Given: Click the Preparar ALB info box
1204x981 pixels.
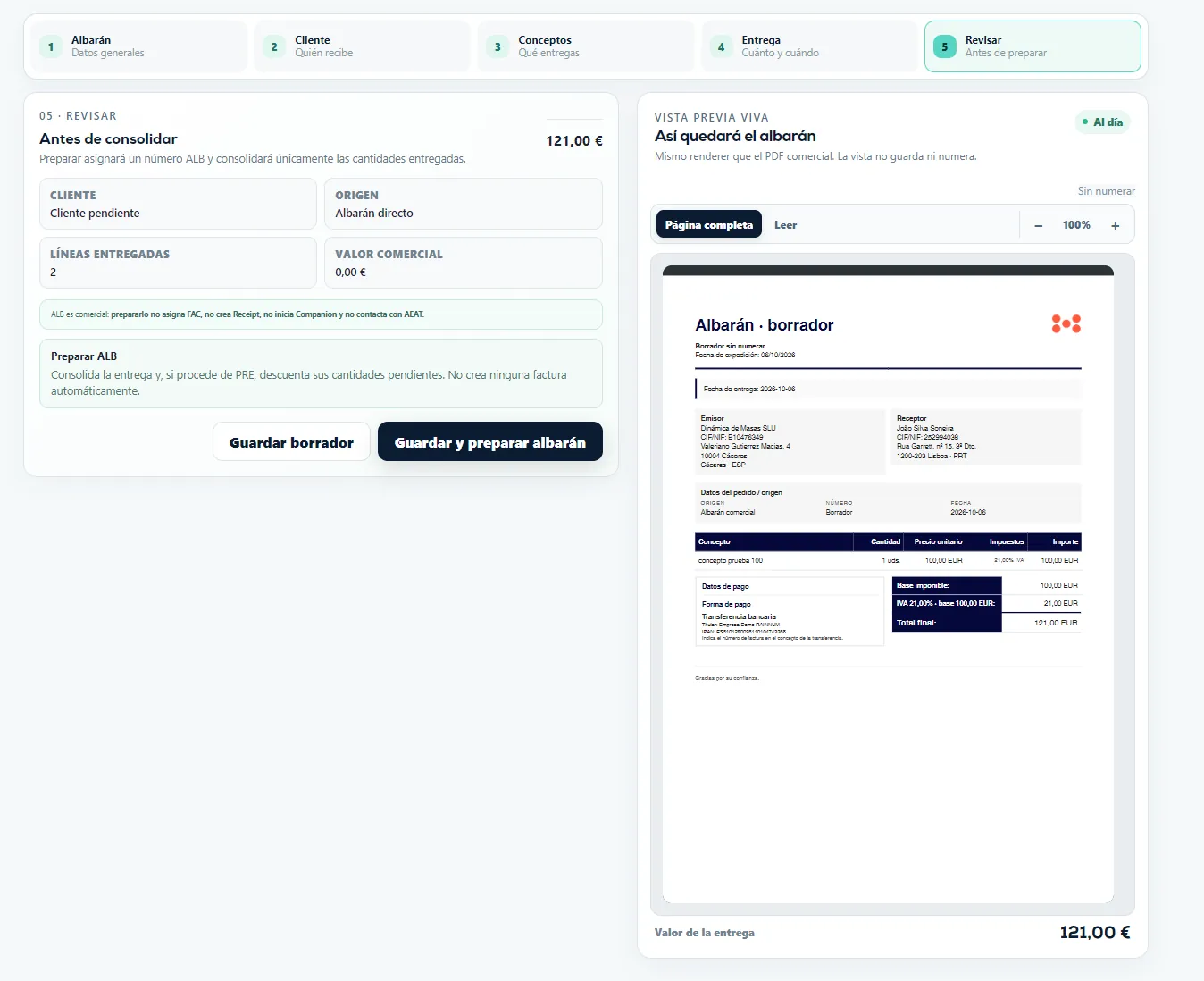Looking at the screenshot, I should click(321, 373).
